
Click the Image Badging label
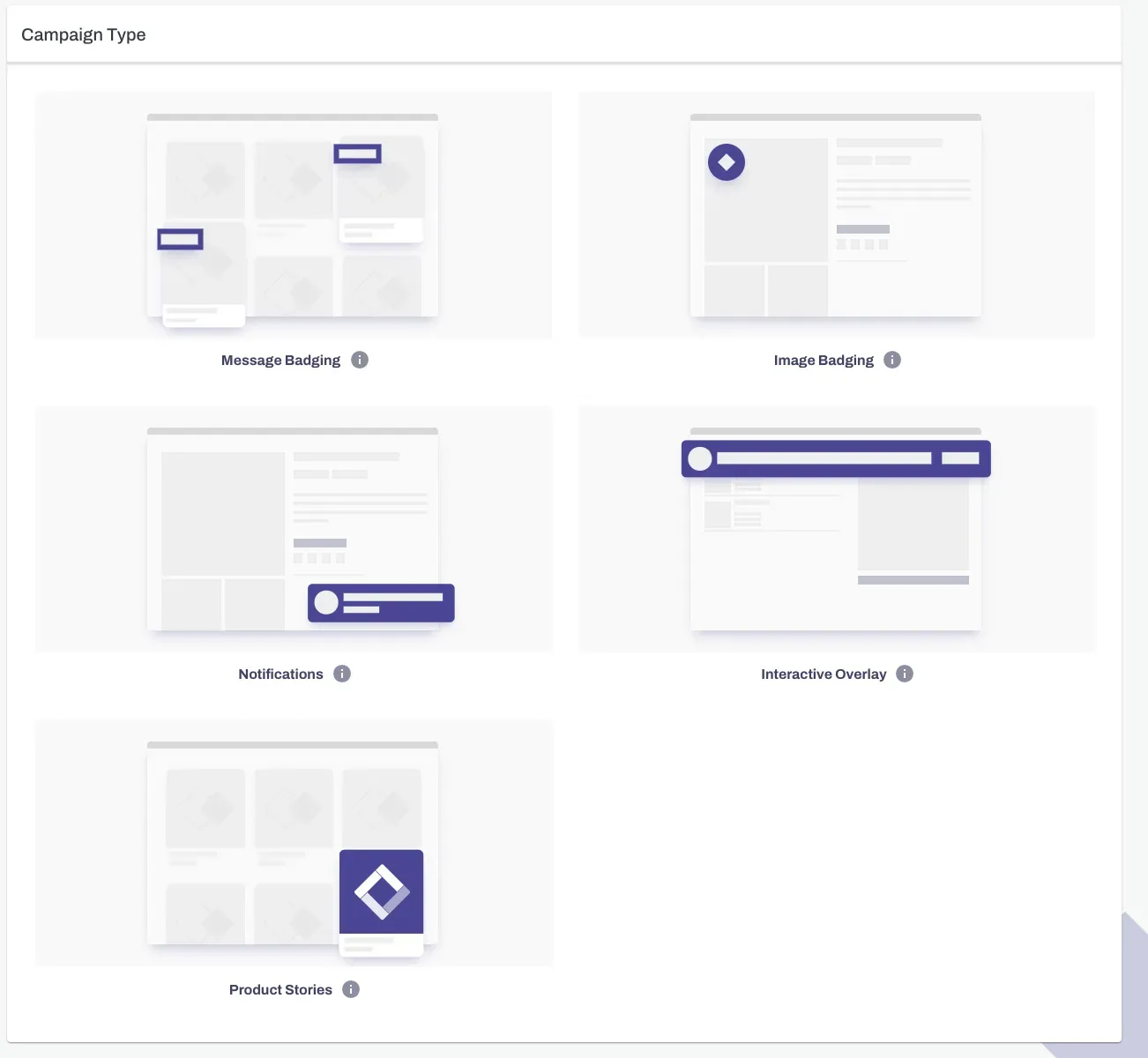[824, 361]
